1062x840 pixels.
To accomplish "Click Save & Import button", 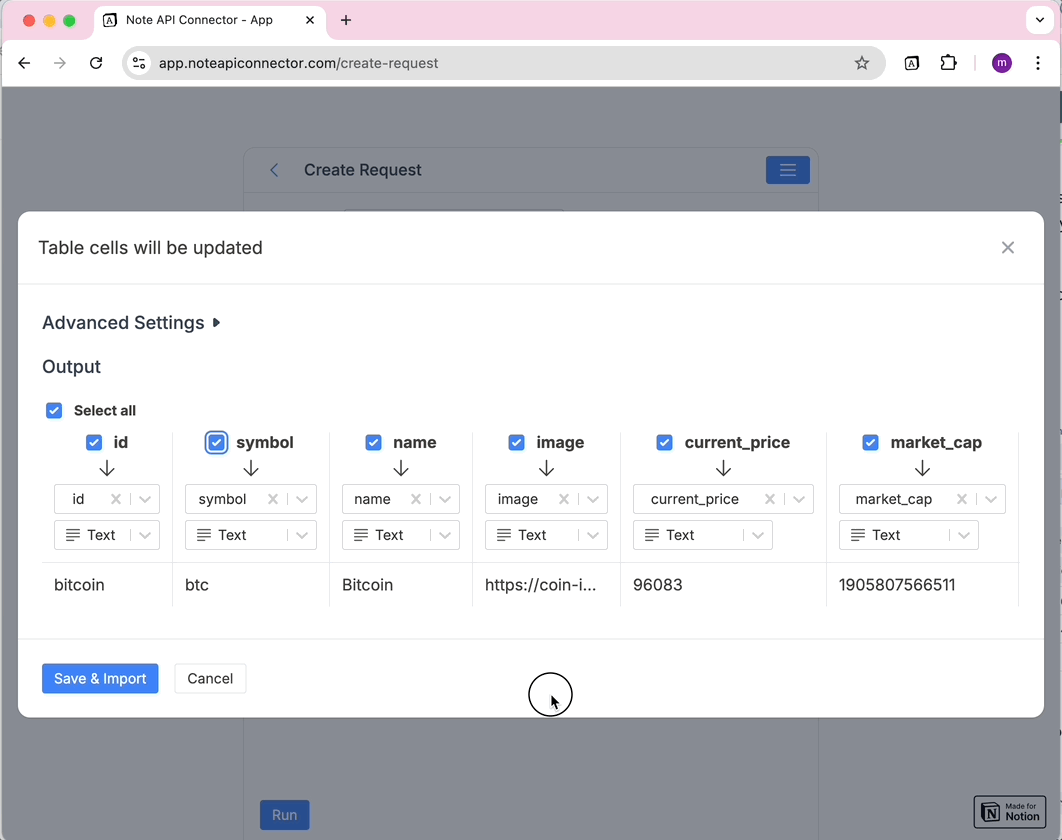I will pyautogui.click(x=100, y=678).
